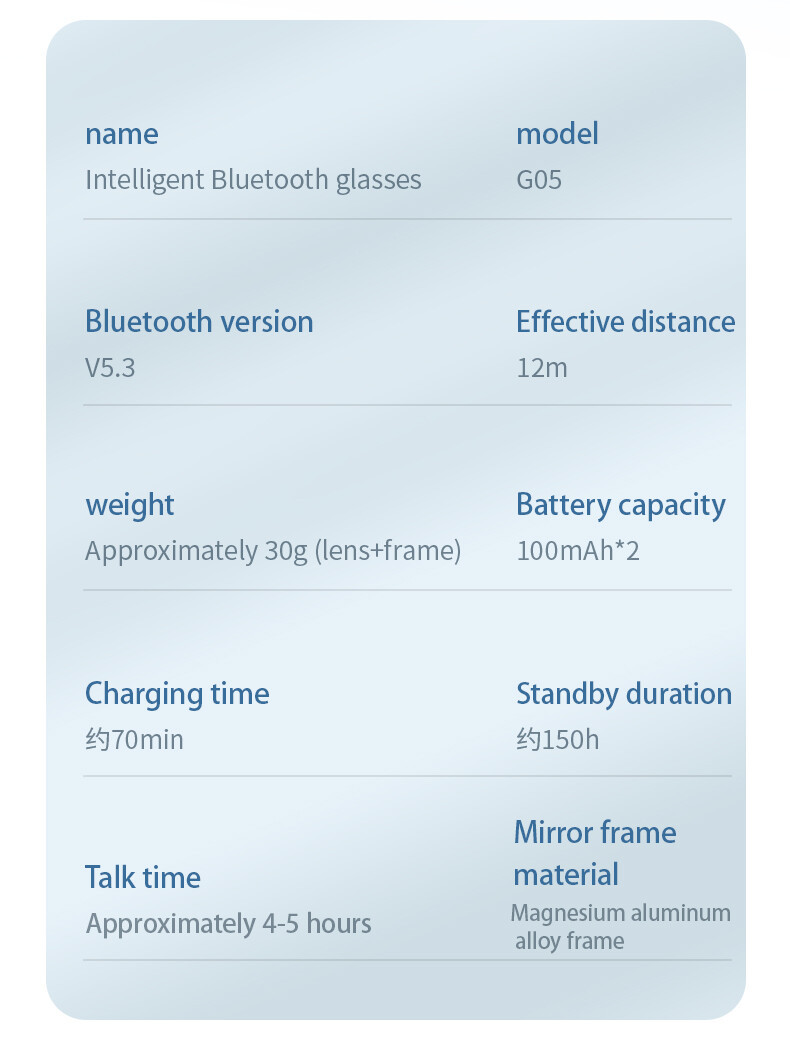Image resolution: width=790 pixels, height=1053 pixels.
Task: Click the "Standby duration" heading
Action: click(x=623, y=694)
